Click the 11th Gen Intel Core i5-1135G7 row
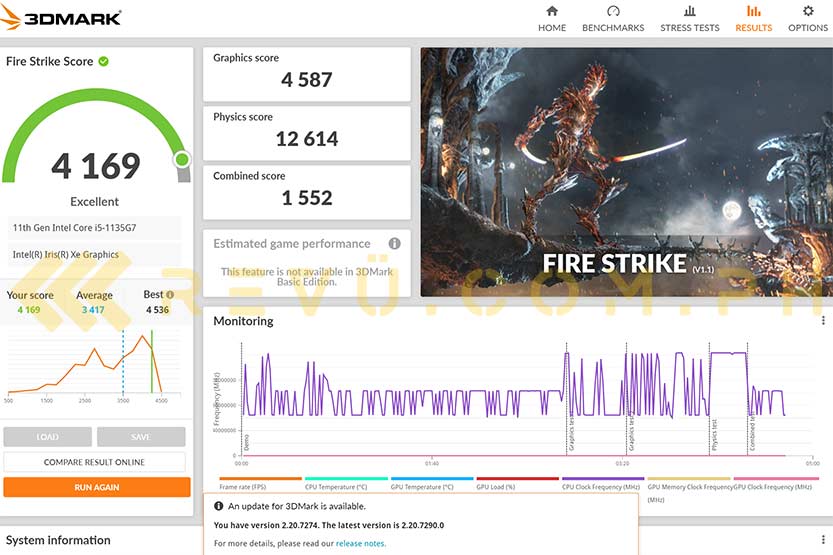This screenshot has height=555, width=833. coord(94,227)
